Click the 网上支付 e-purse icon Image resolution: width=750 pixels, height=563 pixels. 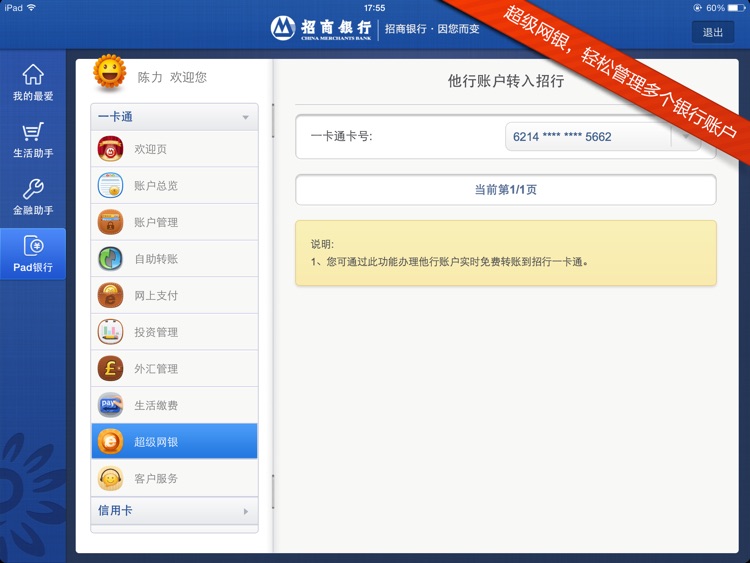click(110, 295)
